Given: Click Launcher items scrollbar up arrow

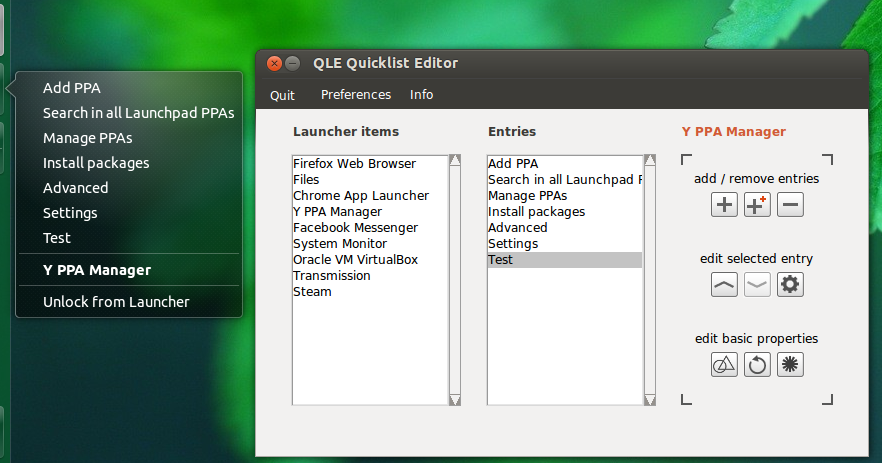Looking at the screenshot, I should [455, 160].
